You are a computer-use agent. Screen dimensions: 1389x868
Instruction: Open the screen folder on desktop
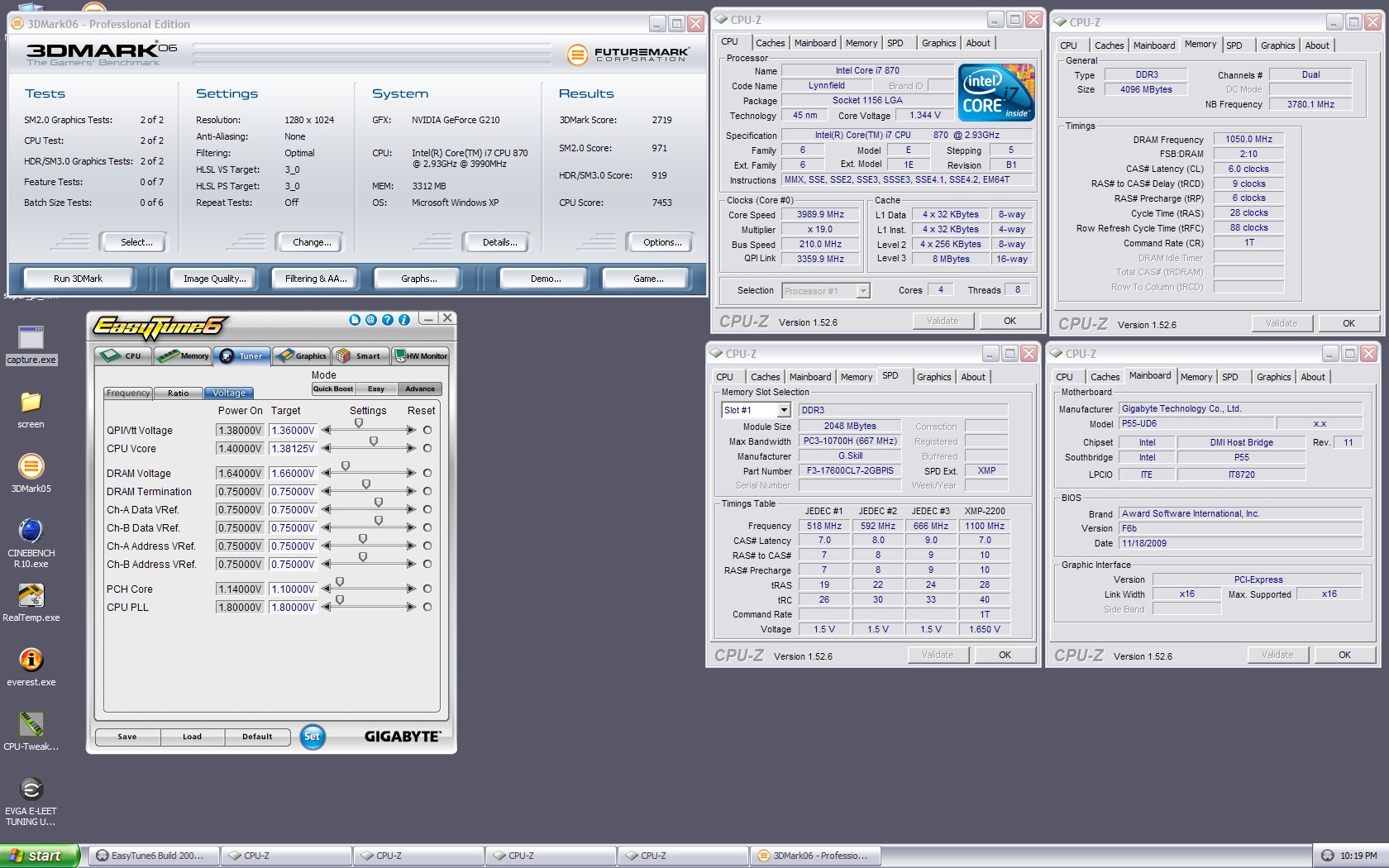(x=31, y=410)
